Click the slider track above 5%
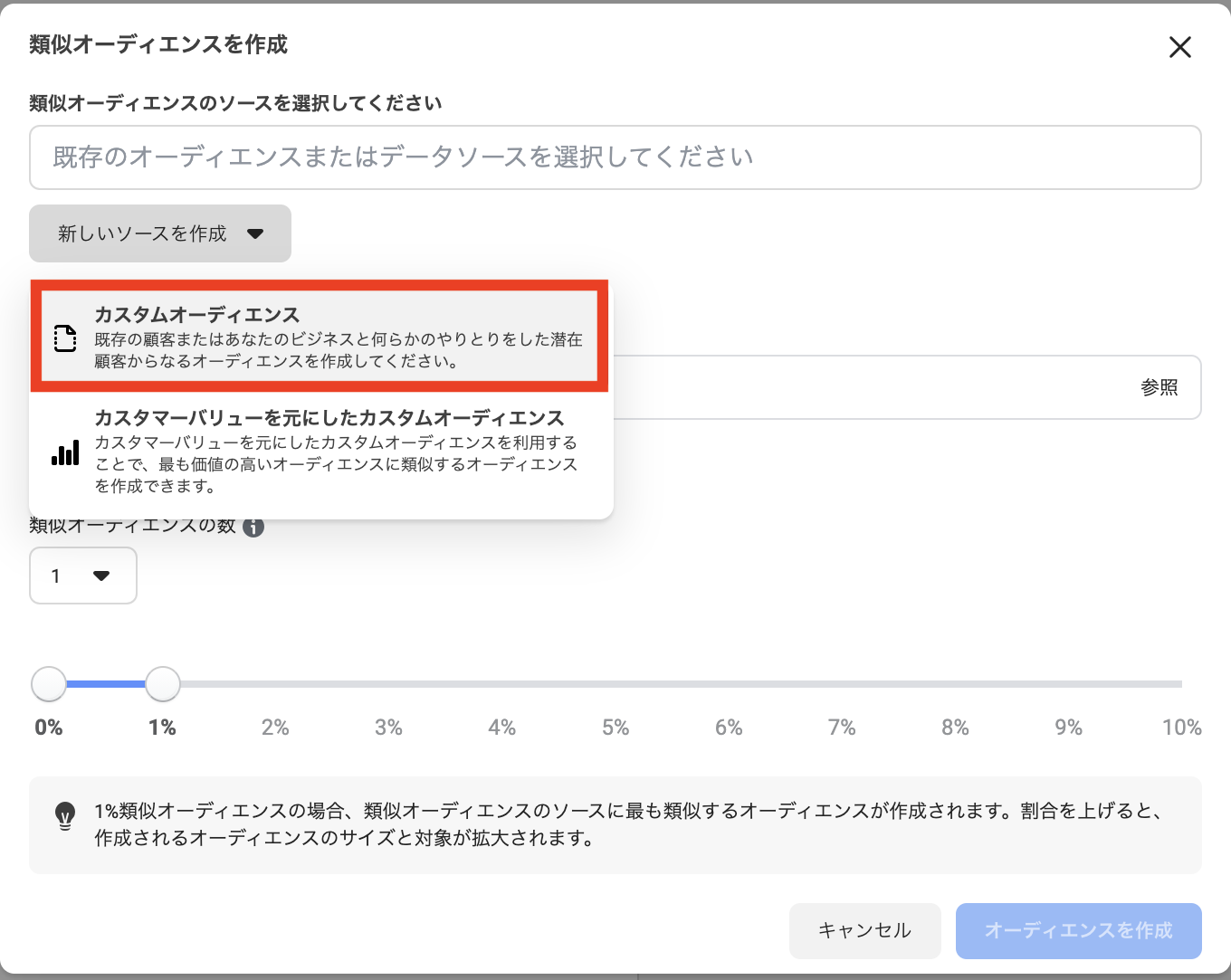 615,684
